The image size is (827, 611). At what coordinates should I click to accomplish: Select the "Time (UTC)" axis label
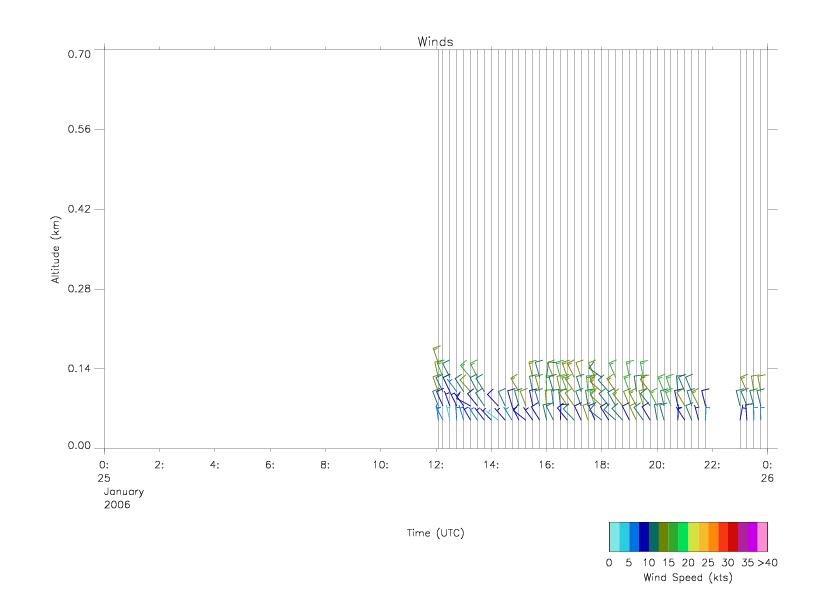click(x=435, y=533)
